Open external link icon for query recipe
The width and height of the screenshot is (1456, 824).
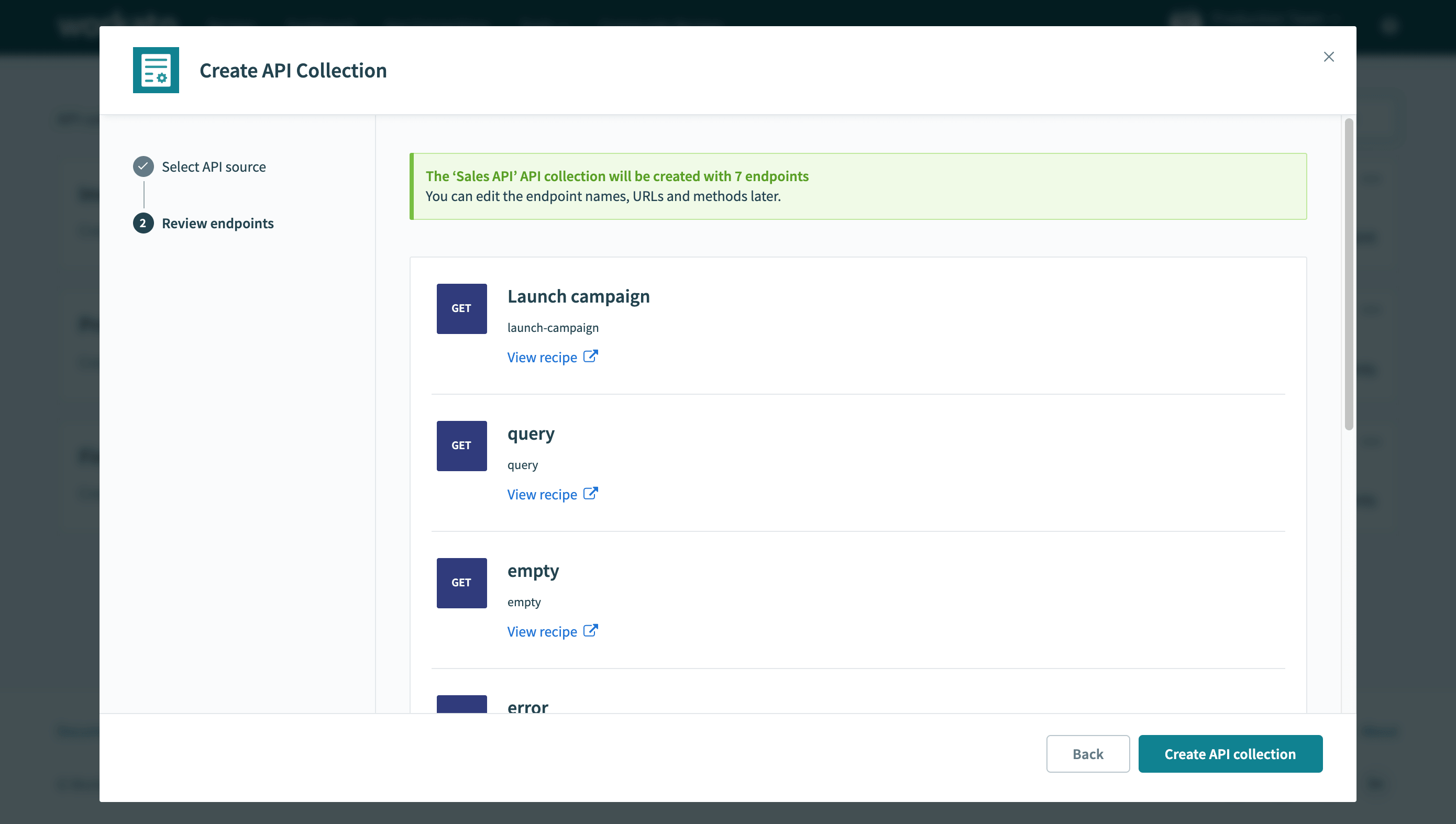[590, 494]
